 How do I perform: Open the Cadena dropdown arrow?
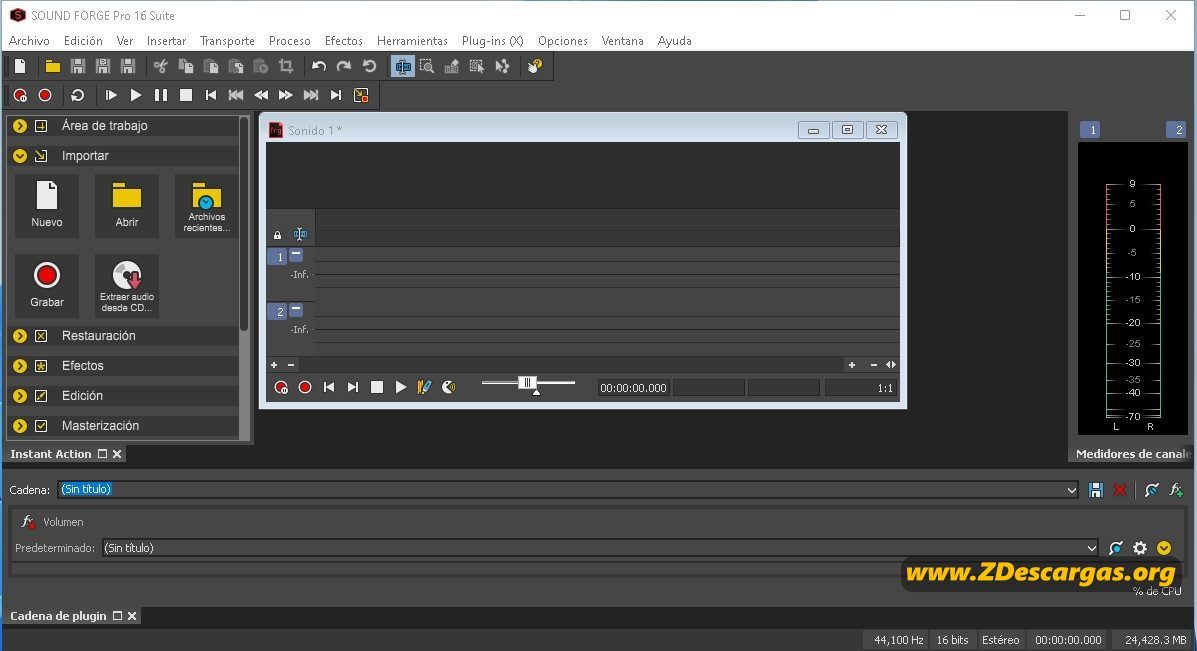(x=1071, y=490)
